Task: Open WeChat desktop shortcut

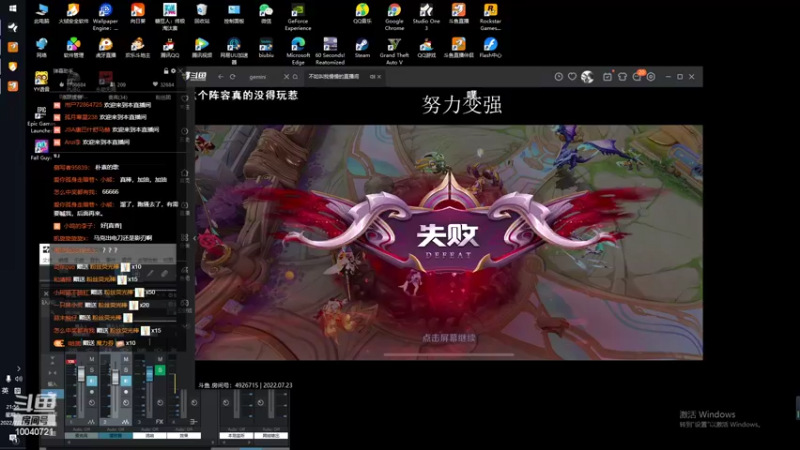Action: click(x=266, y=14)
